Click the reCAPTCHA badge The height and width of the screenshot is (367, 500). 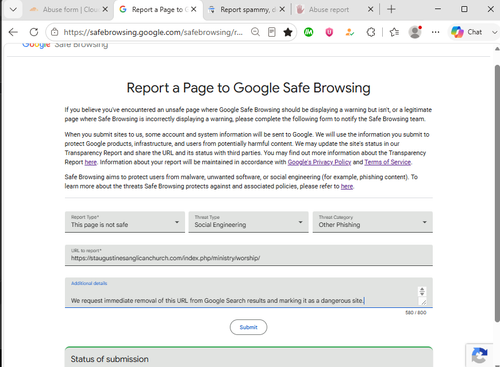click(480, 355)
